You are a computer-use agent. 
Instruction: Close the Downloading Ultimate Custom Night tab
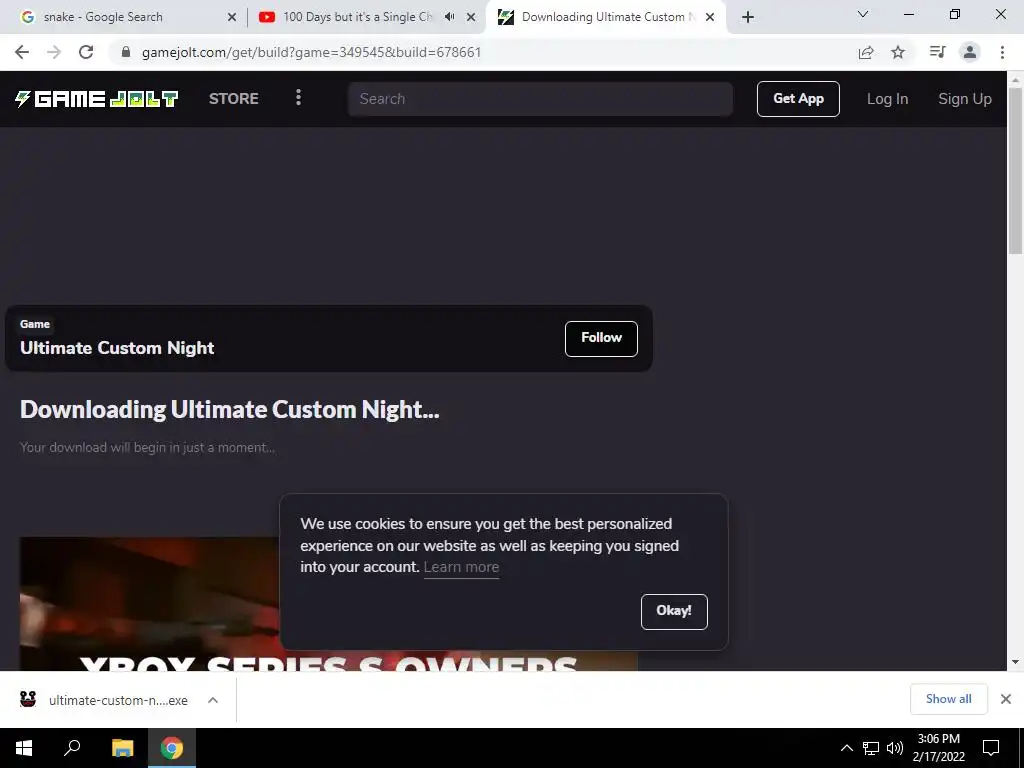coord(710,17)
